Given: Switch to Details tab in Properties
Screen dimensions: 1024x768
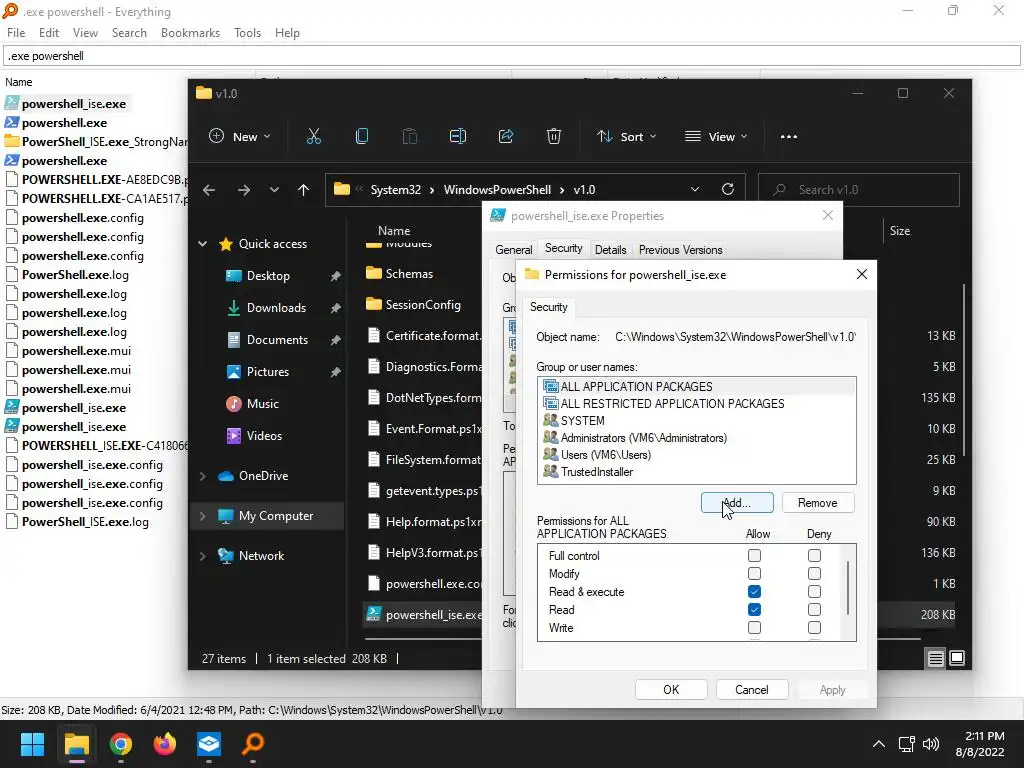Looking at the screenshot, I should click(x=611, y=249).
